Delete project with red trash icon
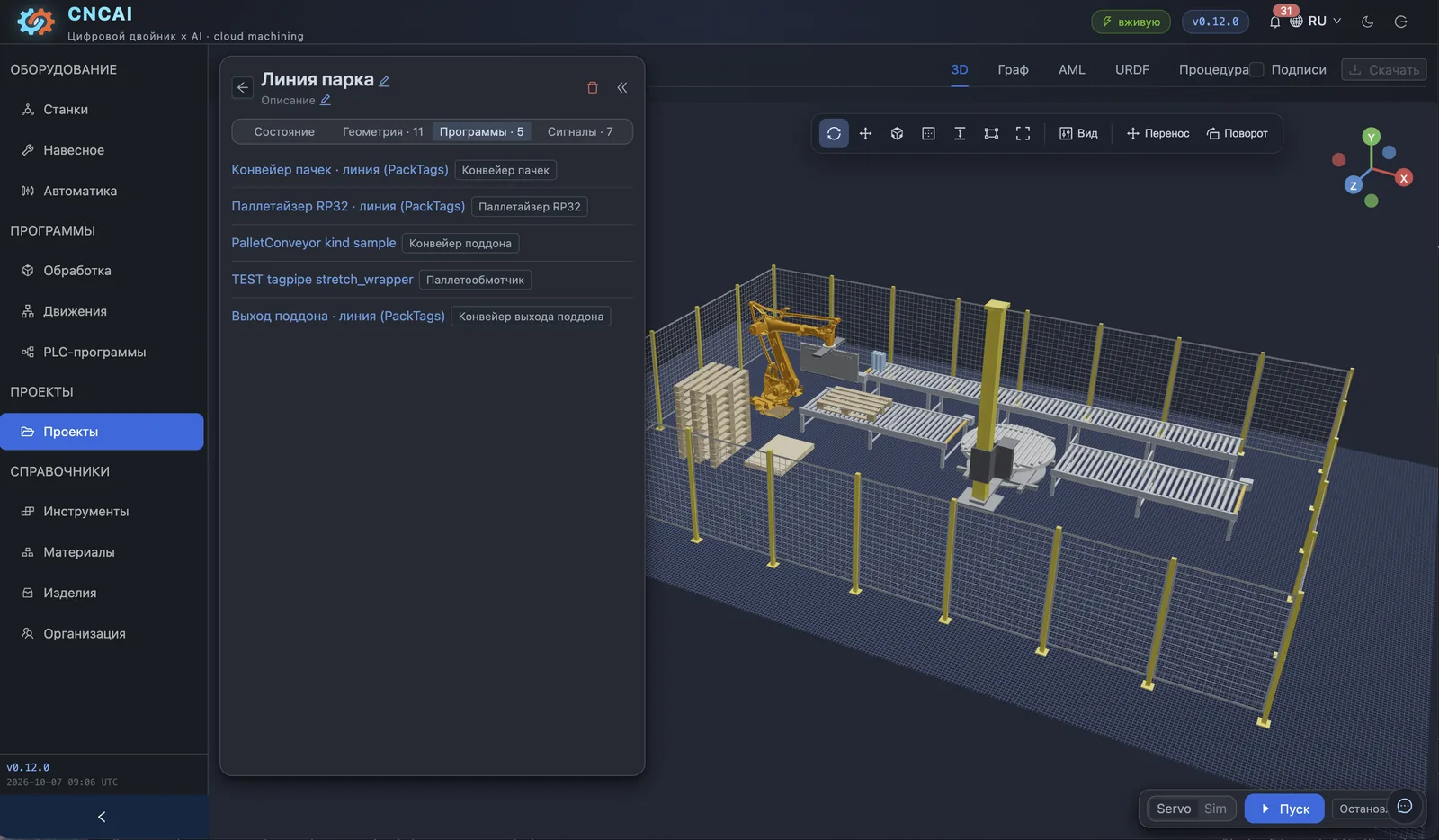The image size is (1439, 840). coord(592,87)
